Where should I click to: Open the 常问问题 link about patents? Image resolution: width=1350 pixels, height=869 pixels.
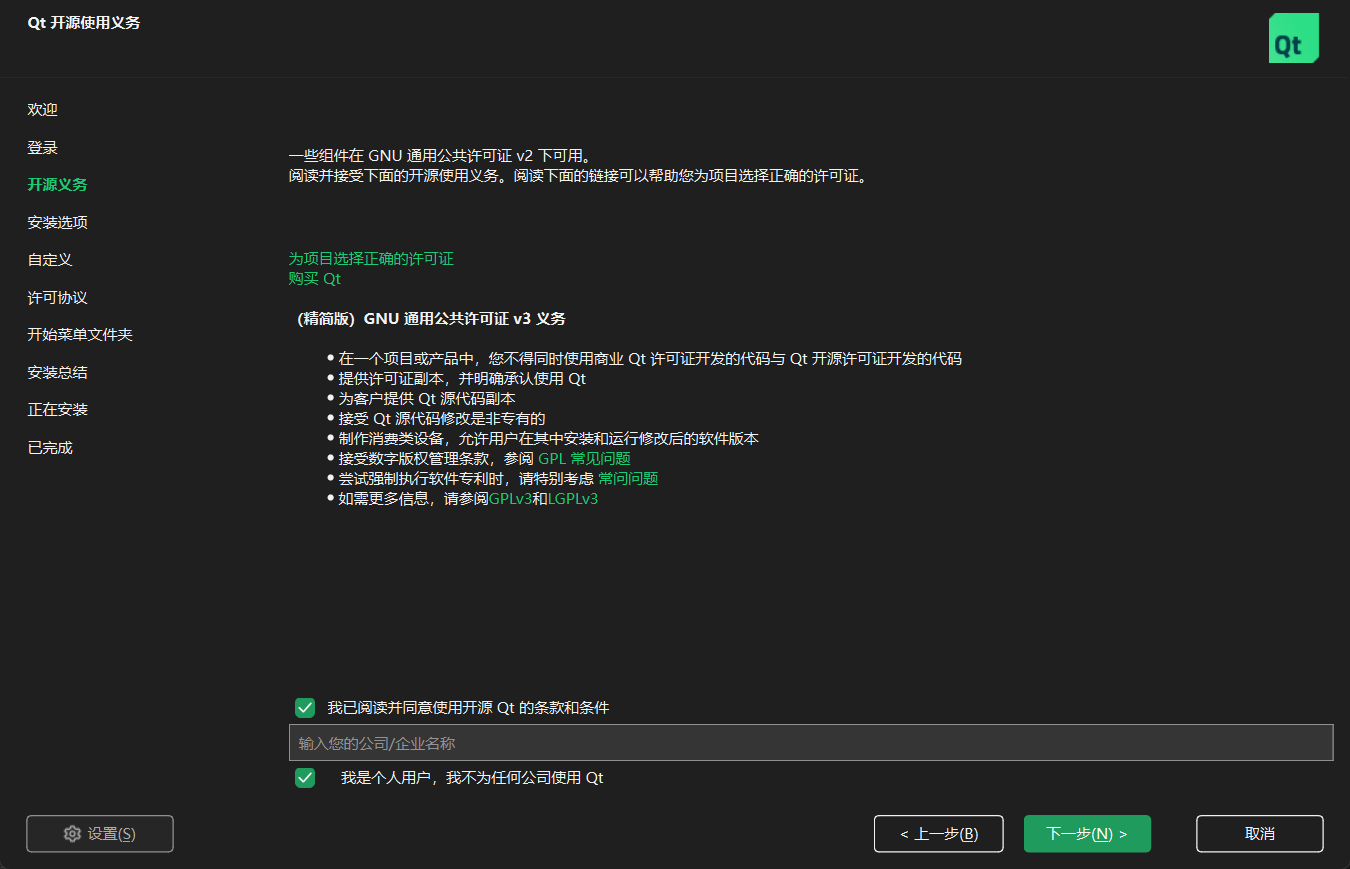[x=628, y=479]
